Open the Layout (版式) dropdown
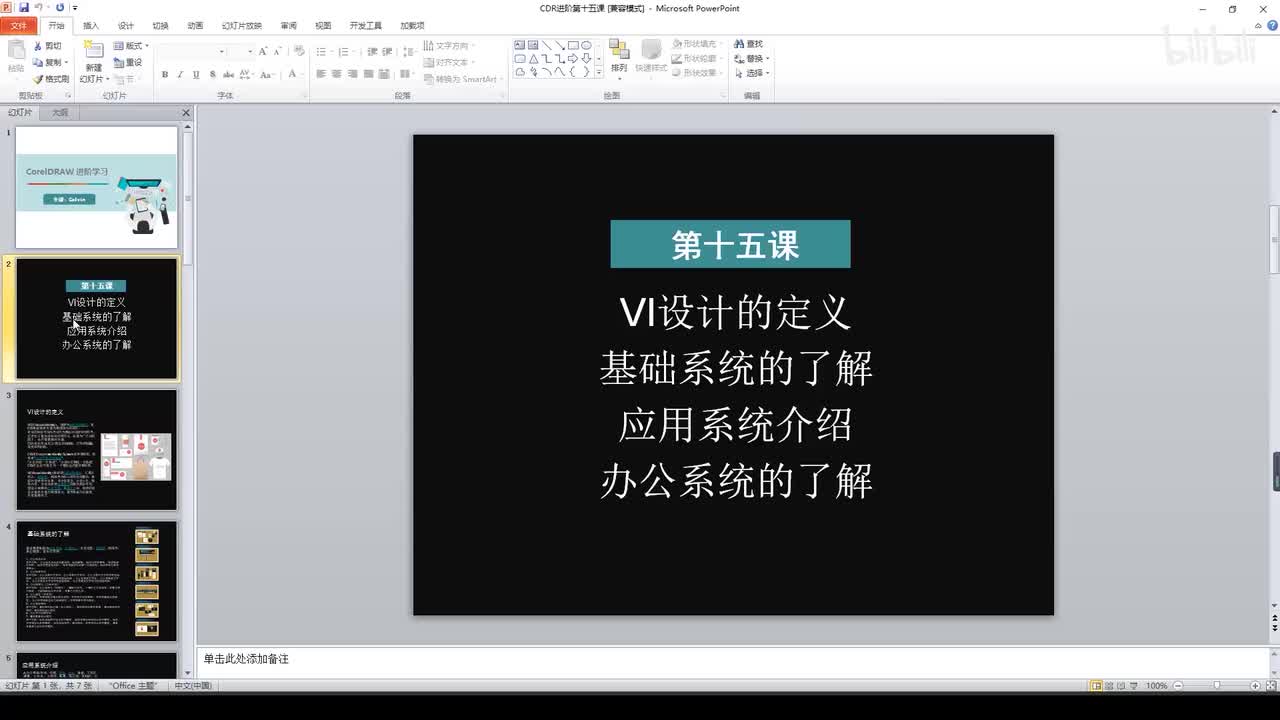Screen dimensions: 1280x720 131,46
